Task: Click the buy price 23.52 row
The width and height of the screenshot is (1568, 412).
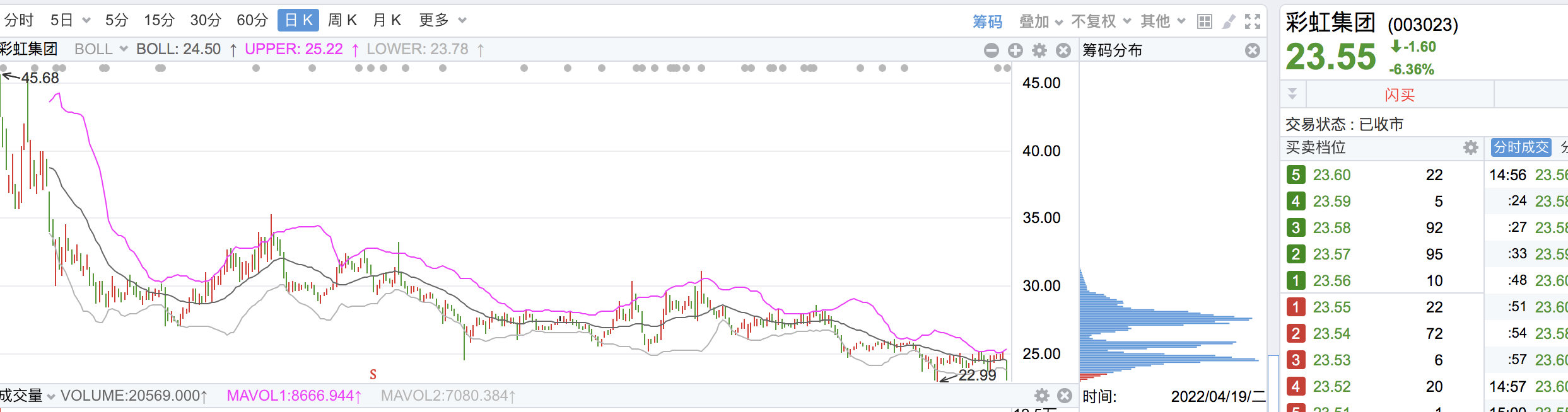Action: [1383, 386]
